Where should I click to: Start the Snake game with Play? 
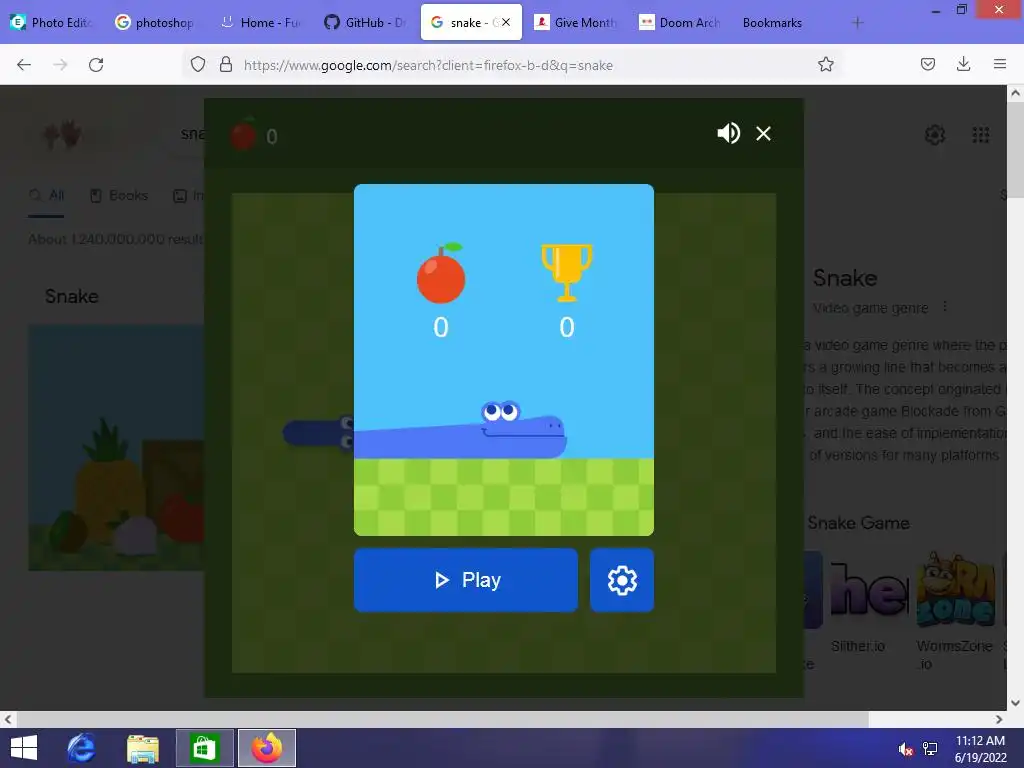point(466,580)
